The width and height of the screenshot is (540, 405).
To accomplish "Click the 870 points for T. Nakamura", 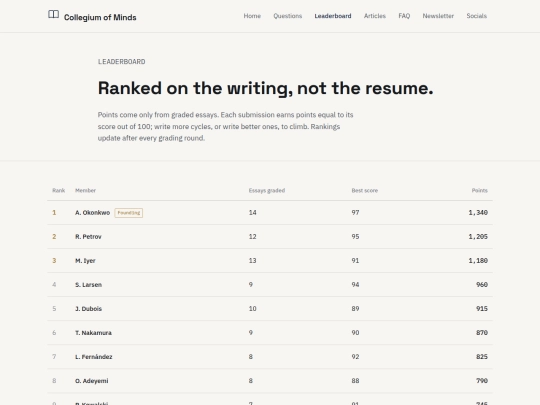I will (482, 333).
